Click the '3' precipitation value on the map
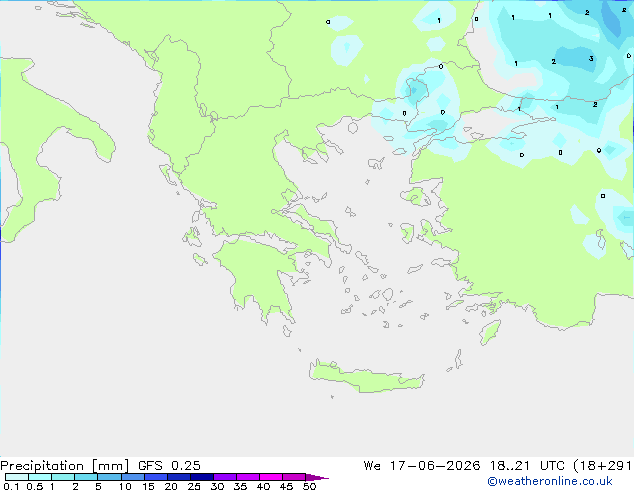 coord(591,59)
